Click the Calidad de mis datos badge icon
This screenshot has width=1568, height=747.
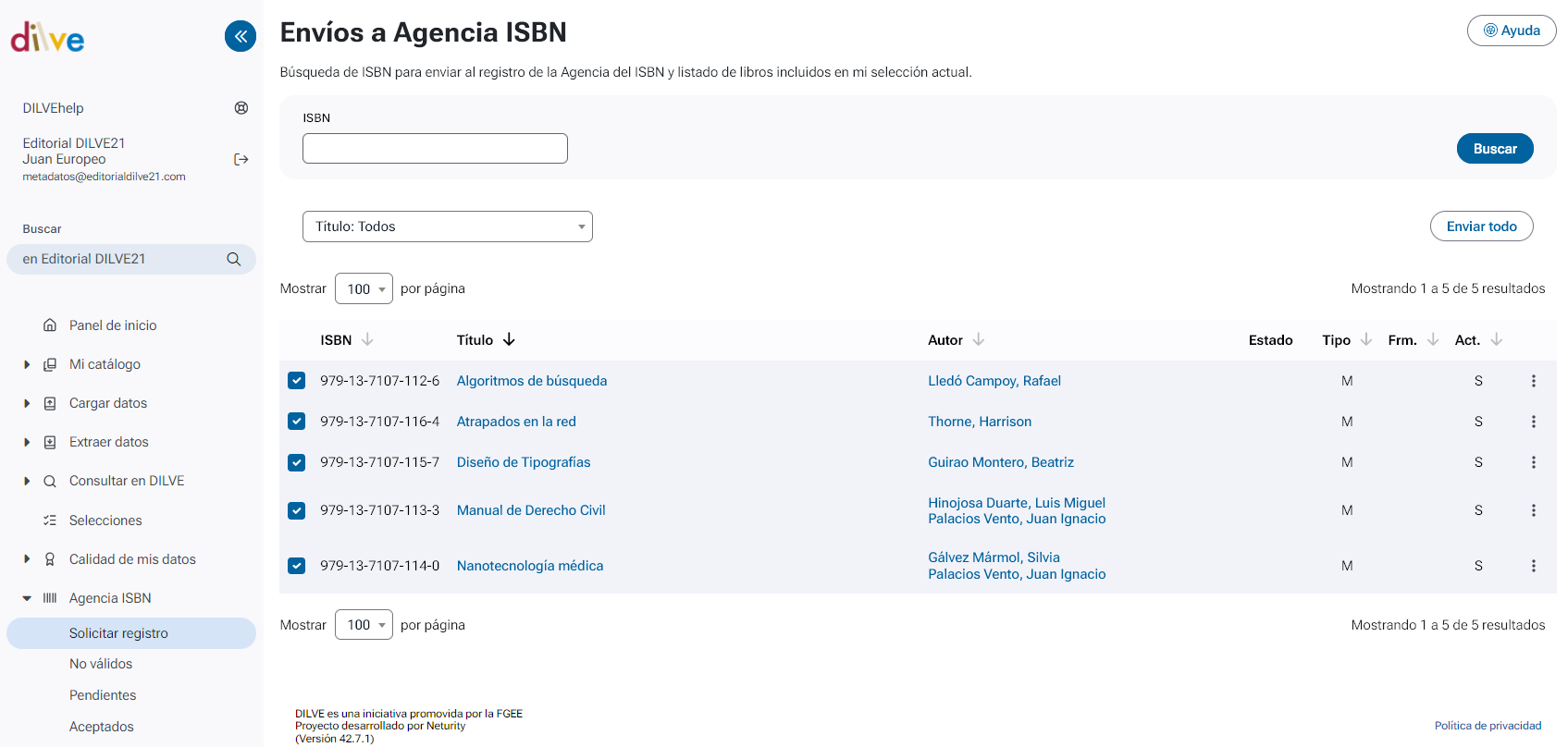click(x=50, y=559)
